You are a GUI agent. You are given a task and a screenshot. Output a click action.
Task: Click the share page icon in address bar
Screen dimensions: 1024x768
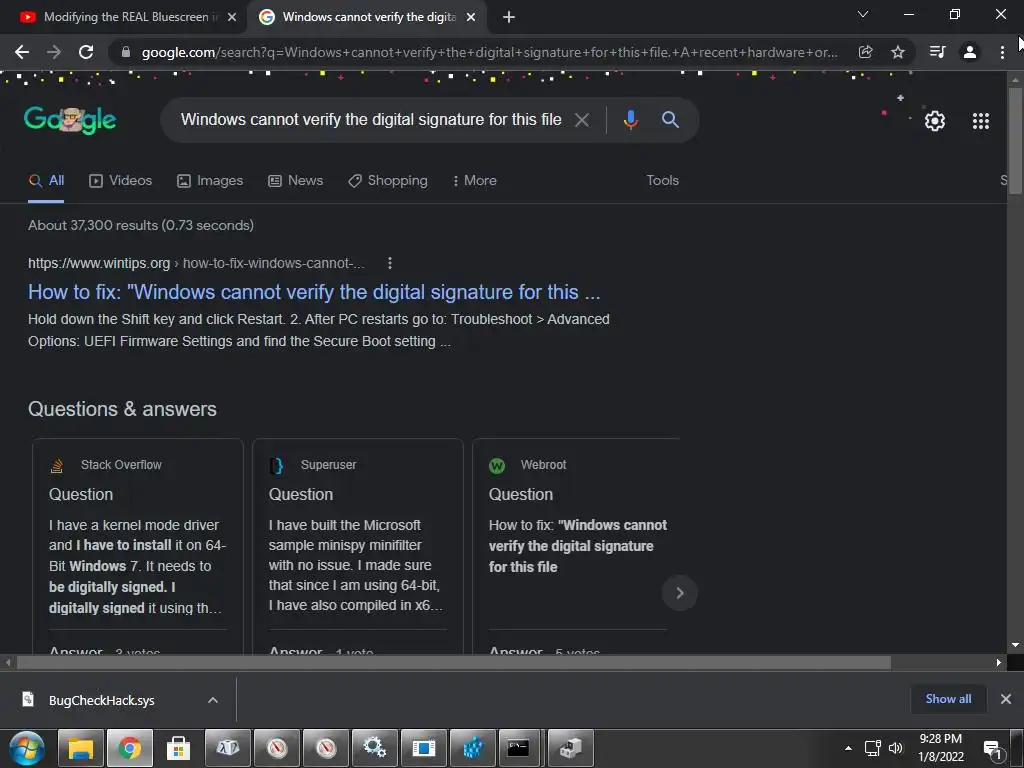(865, 52)
